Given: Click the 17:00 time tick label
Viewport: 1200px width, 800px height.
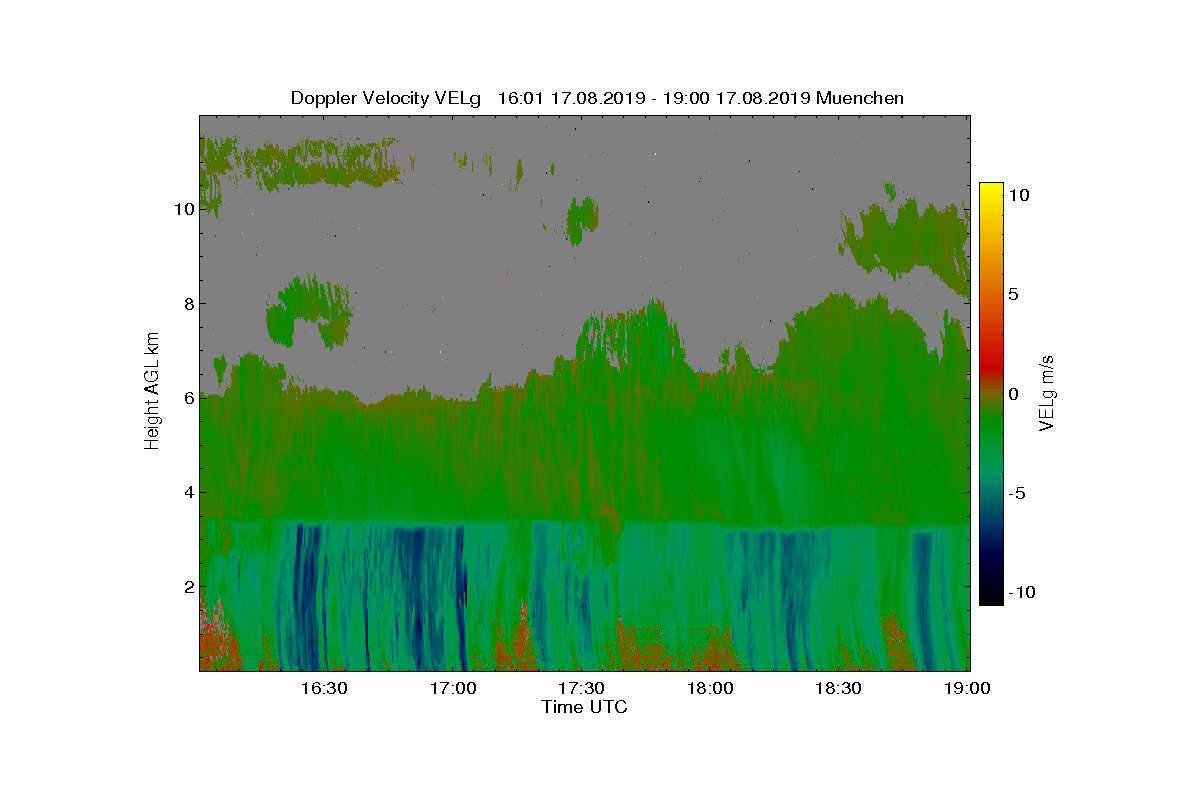Looking at the screenshot, I should point(453,688).
